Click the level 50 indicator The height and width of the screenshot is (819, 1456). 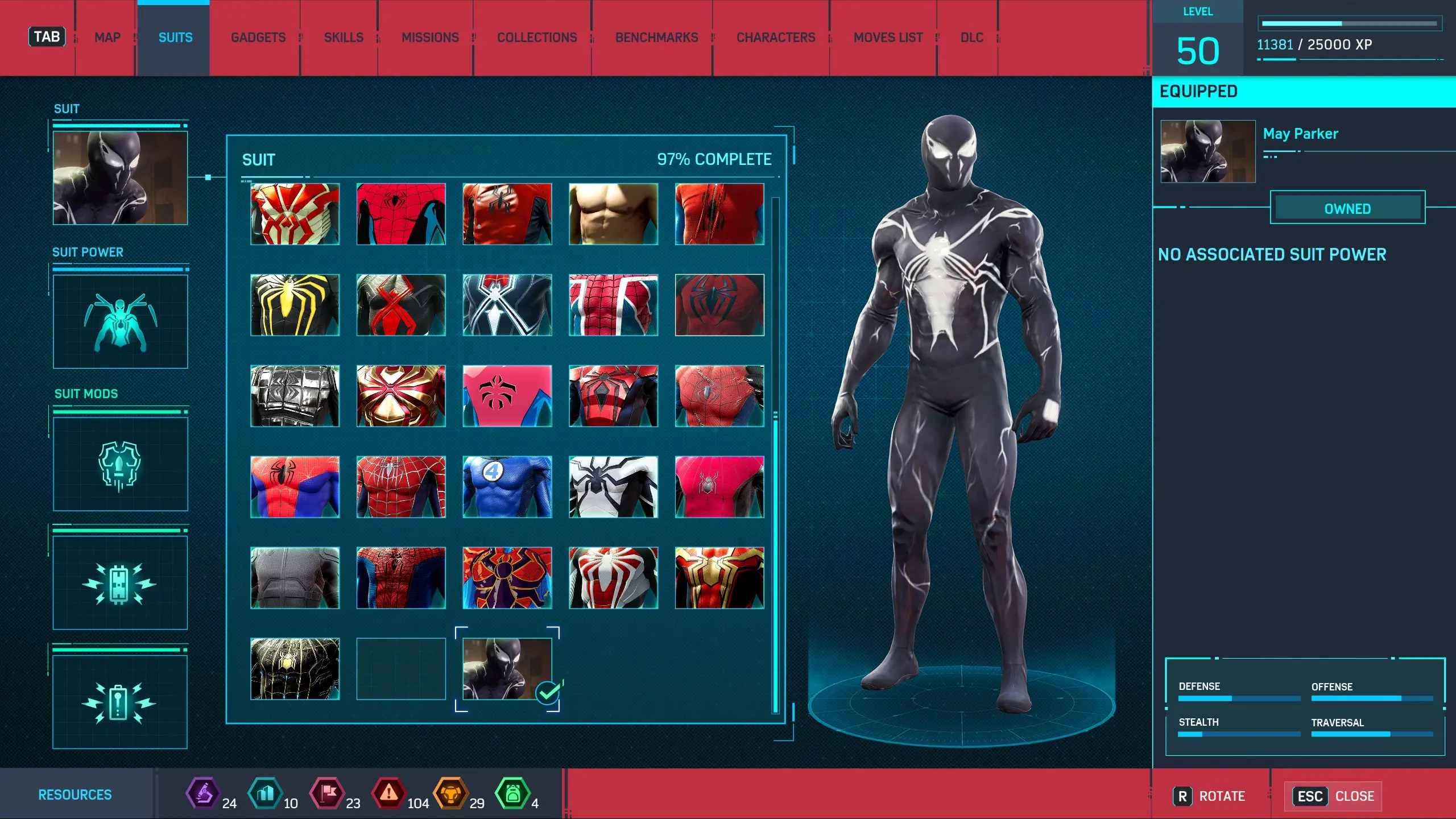1198,50
